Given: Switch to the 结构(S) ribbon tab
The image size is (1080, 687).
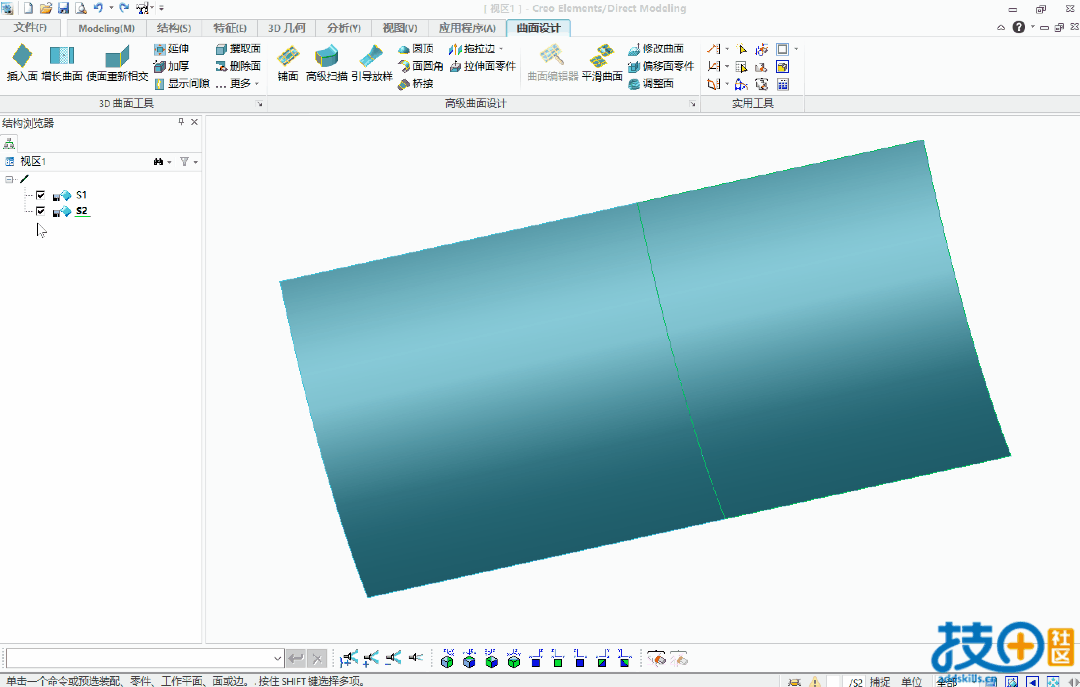Looking at the screenshot, I should pyautogui.click(x=174, y=28).
